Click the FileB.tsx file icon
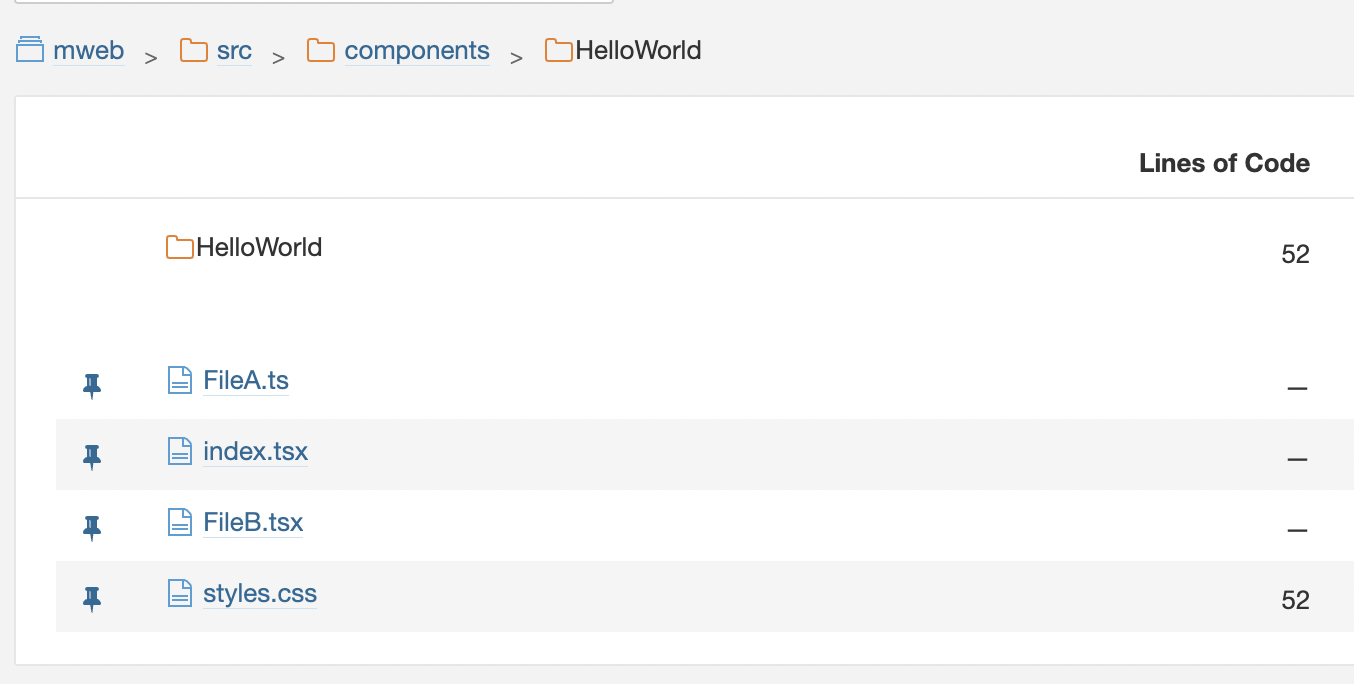Screen dimensions: 1354x684 coord(179,522)
